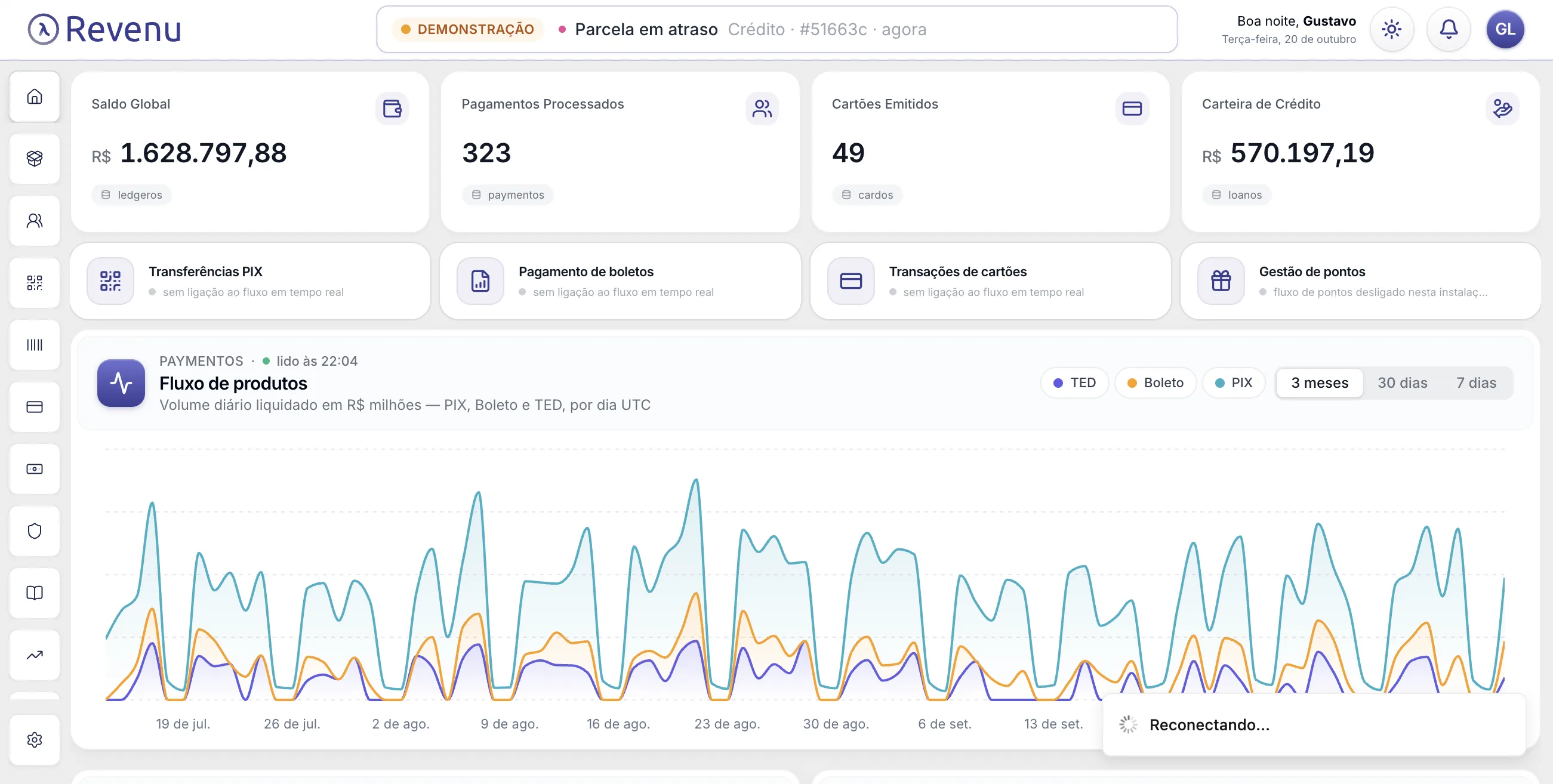Open the shield sidebar icon
The width and height of the screenshot is (1553, 784).
pos(35,531)
